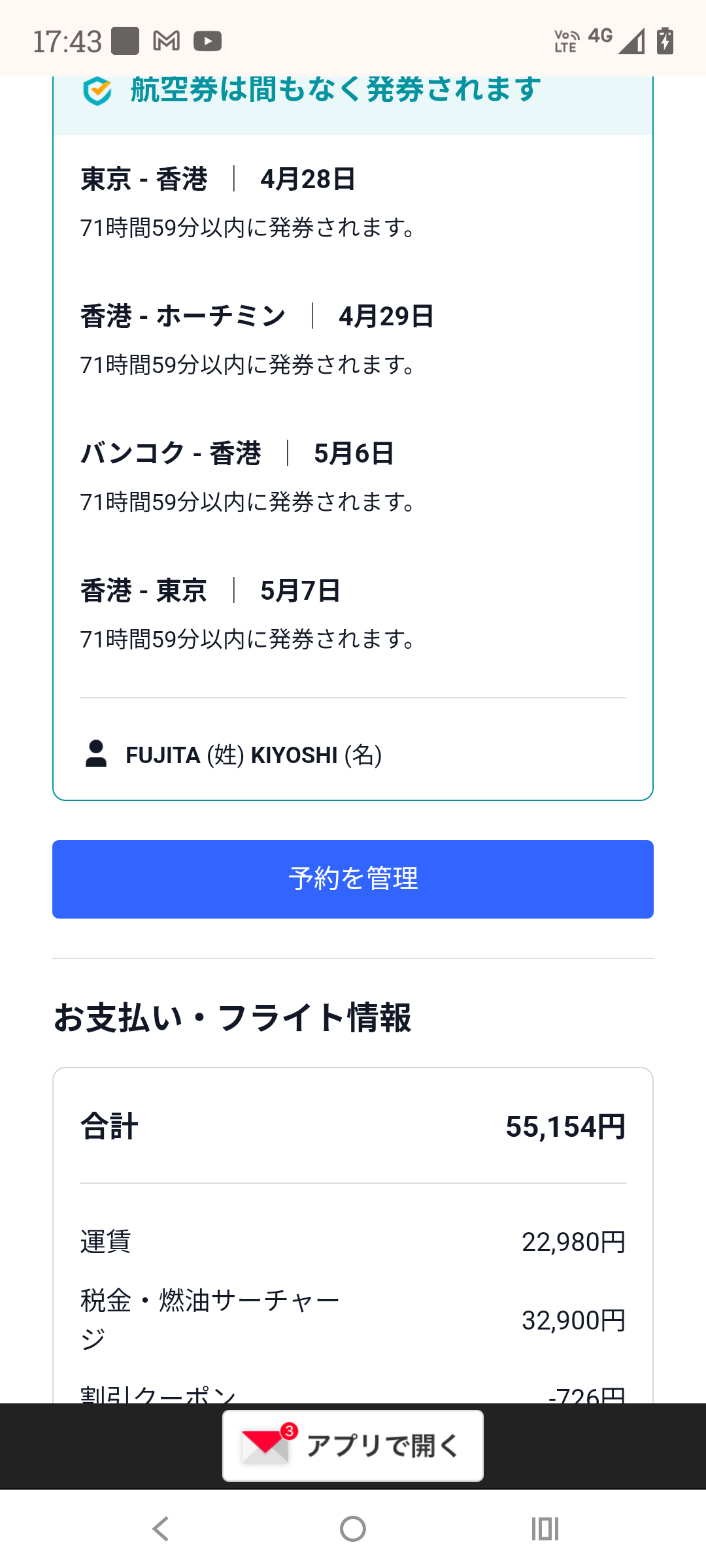The height and width of the screenshot is (1568, 706).
Task: Tap the YouTube notification icon
Action: pyautogui.click(x=207, y=41)
